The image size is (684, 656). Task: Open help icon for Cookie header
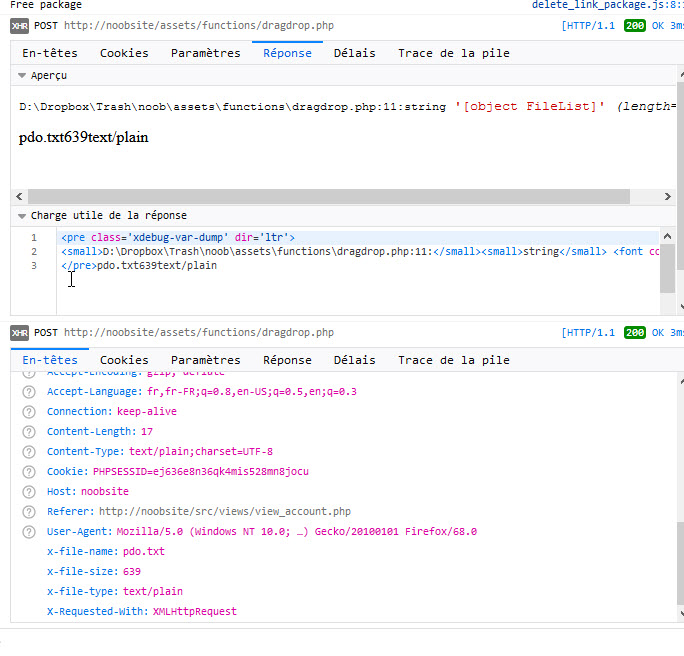[29, 472]
